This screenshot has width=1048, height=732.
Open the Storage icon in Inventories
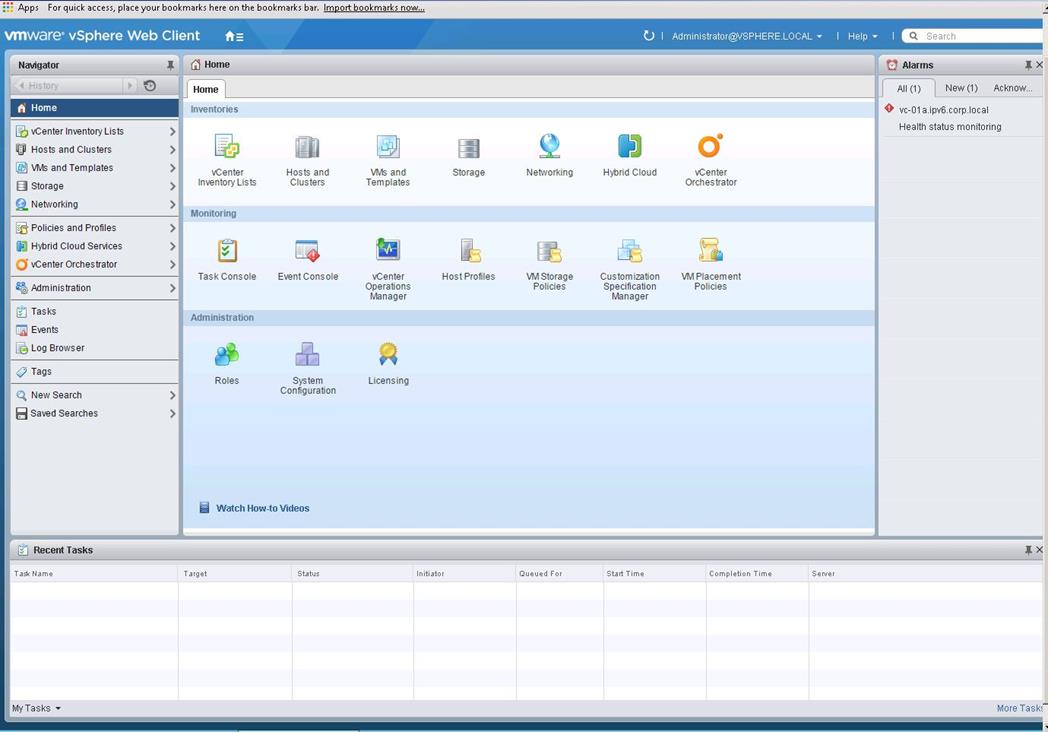point(469,148)
